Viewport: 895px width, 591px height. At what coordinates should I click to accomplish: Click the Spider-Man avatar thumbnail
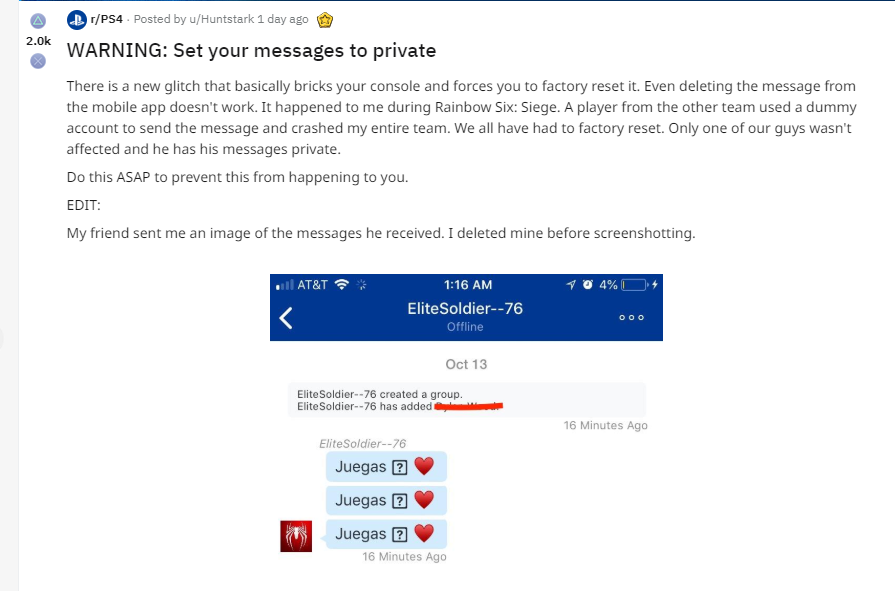(x=296, y=536)
